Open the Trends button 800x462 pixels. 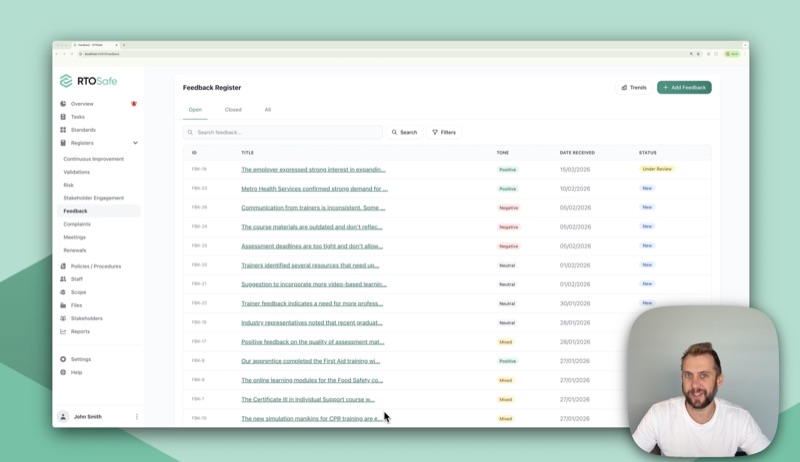pyautogui.click(x=634, y=88)
